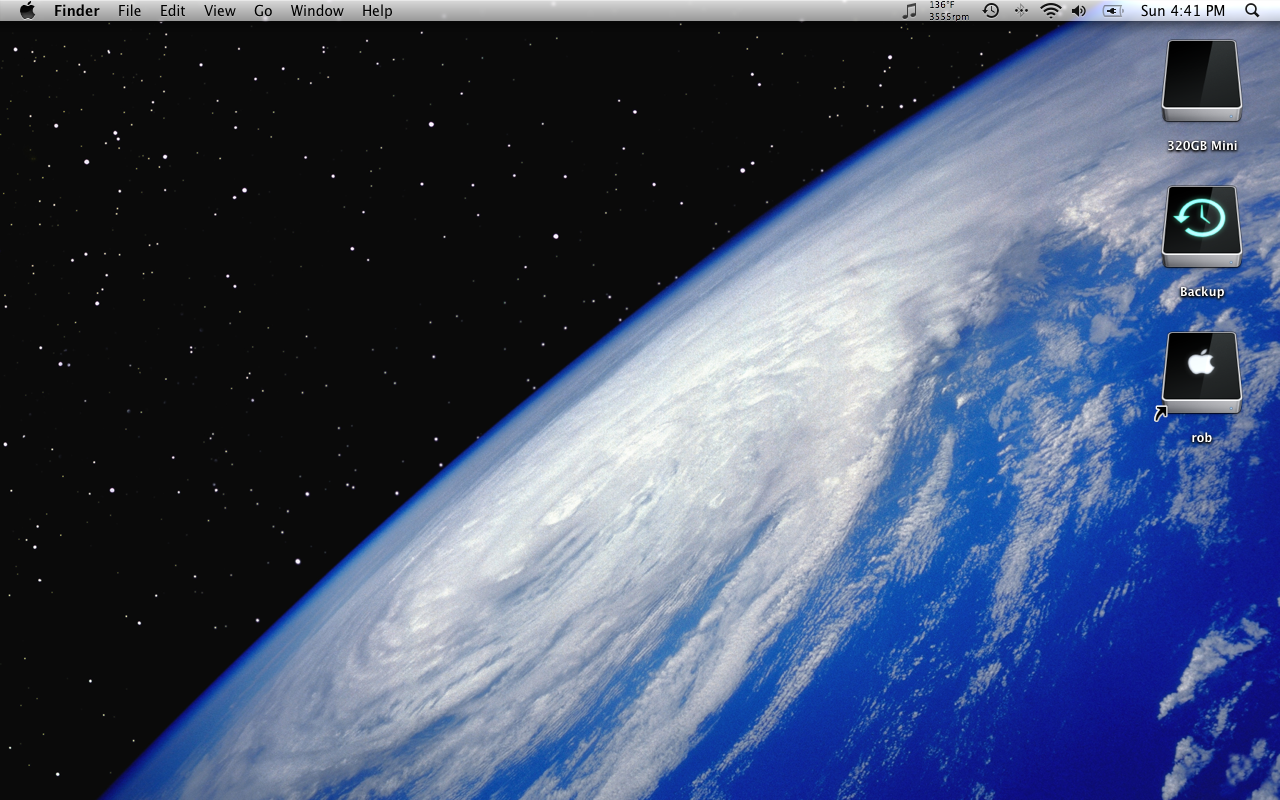Image resolution: width=1280 pixels, height=800 pixels.
Task: Open Spotlight search magnifier
Action: click(x=1252, y=10)
